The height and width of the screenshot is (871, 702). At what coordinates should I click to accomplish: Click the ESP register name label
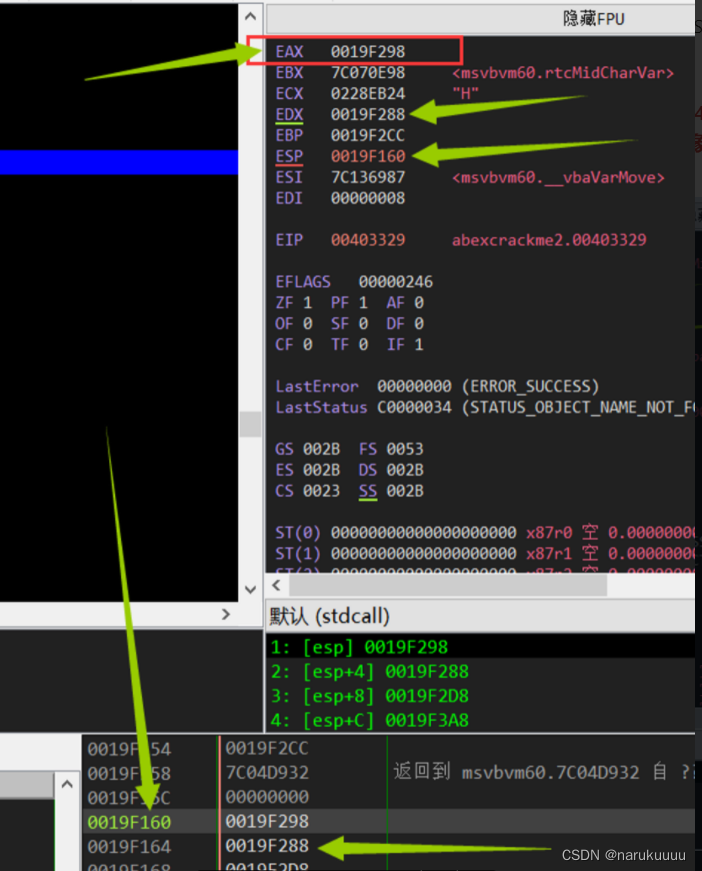(289, 156)
